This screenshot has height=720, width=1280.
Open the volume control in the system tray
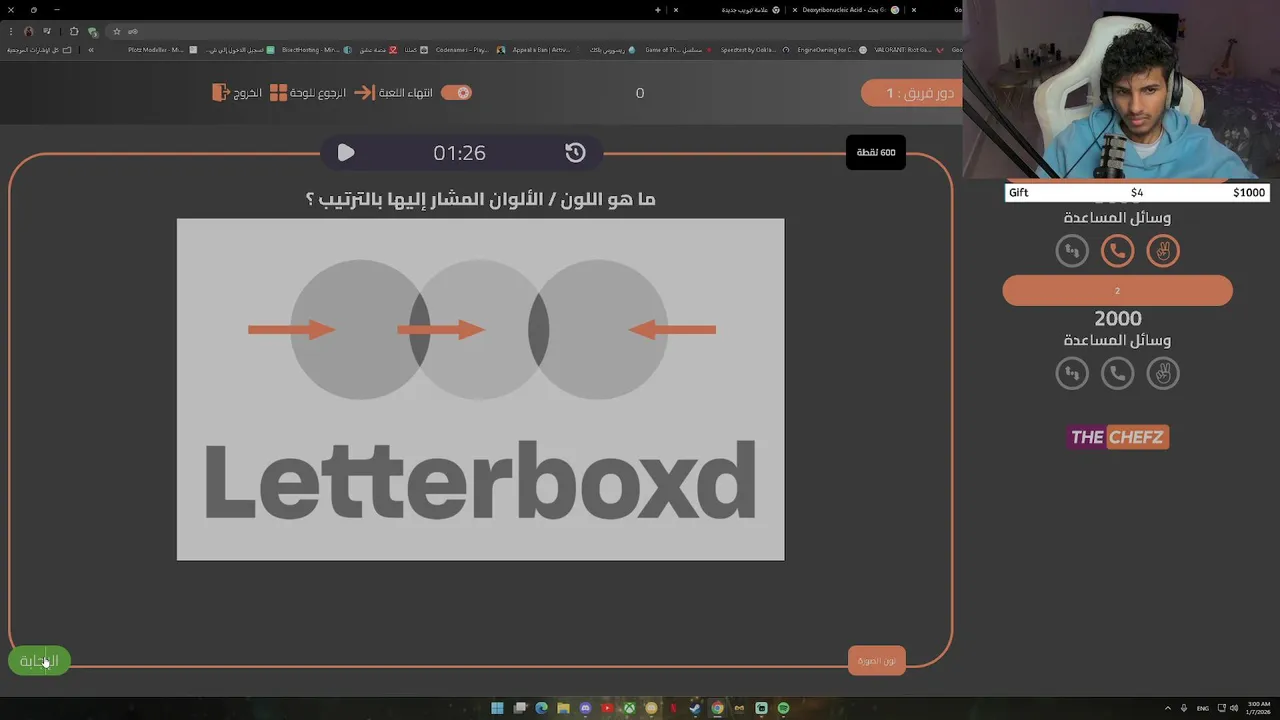click(1233, 708)
